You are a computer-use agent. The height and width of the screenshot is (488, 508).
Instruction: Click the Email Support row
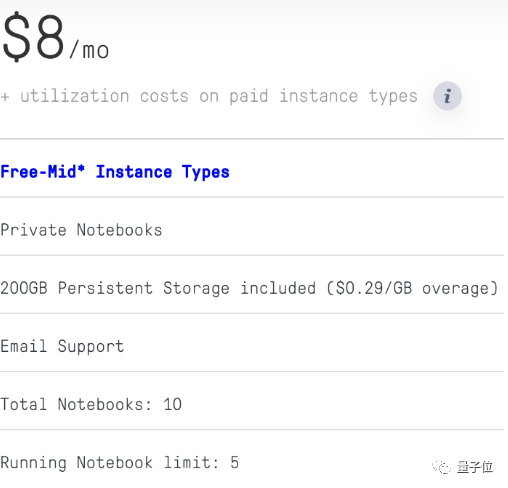(x=252, y=343)
